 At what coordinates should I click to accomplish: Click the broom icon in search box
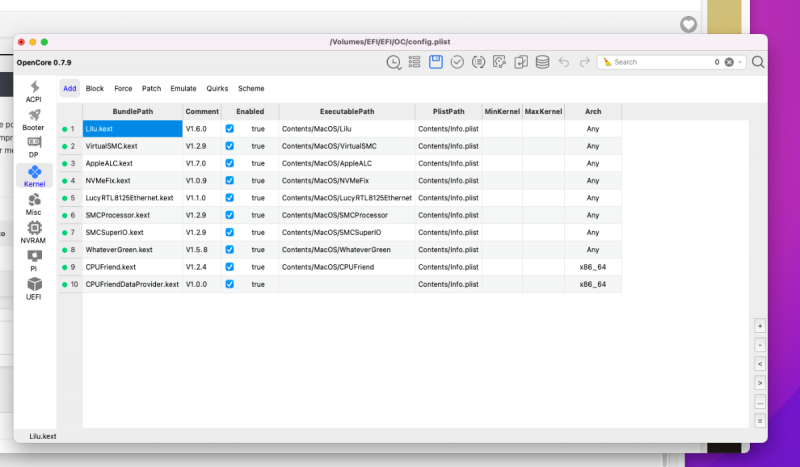click(x=607, y=62)
